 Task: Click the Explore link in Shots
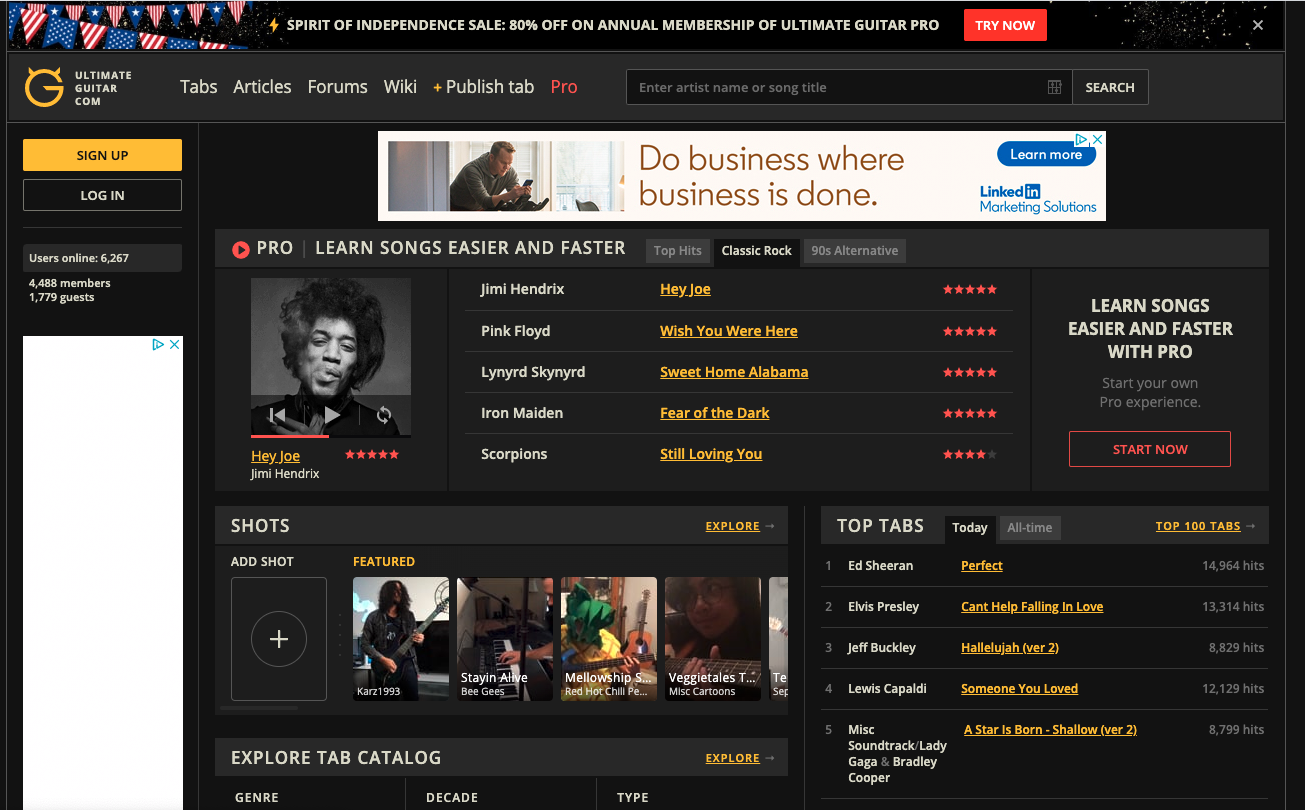click(x=733, y=526)
